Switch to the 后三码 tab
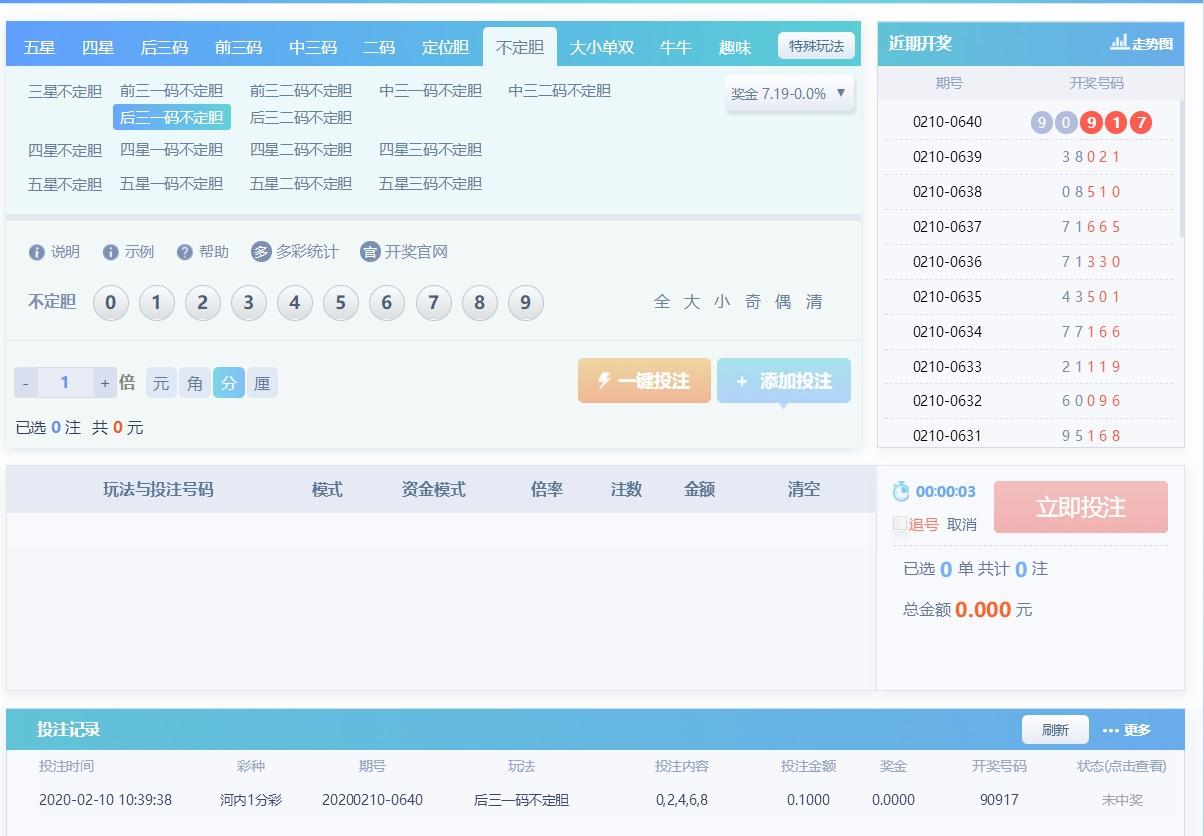1204x836 pixels. click(164, 47)
